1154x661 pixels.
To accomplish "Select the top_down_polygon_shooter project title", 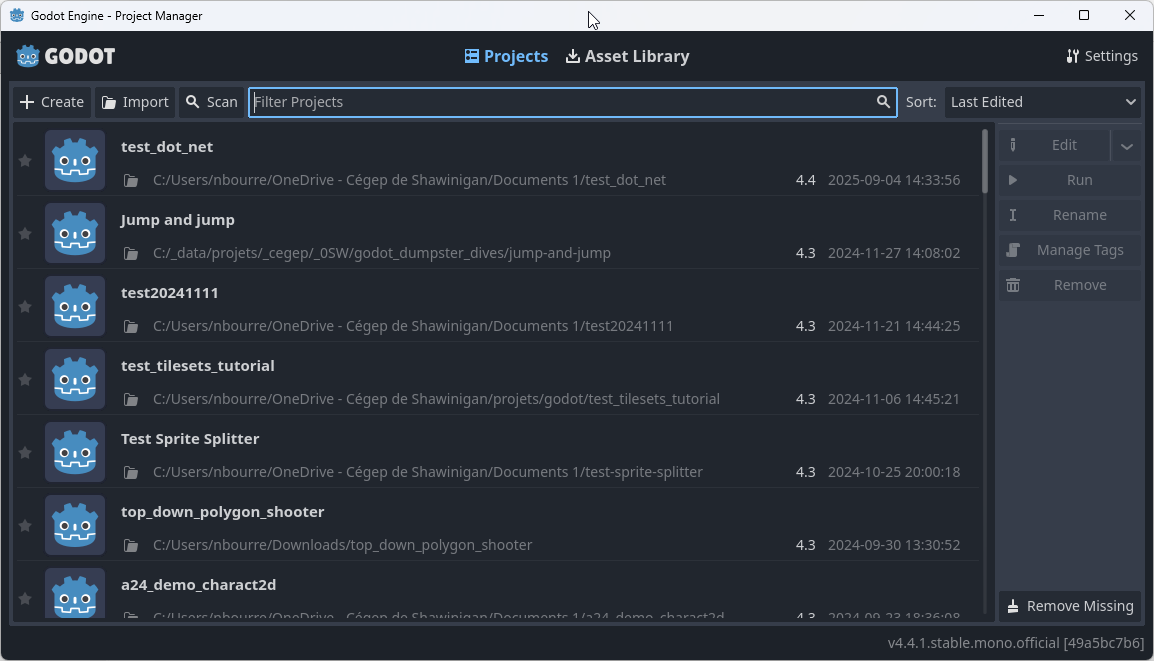I will [222, 512].
